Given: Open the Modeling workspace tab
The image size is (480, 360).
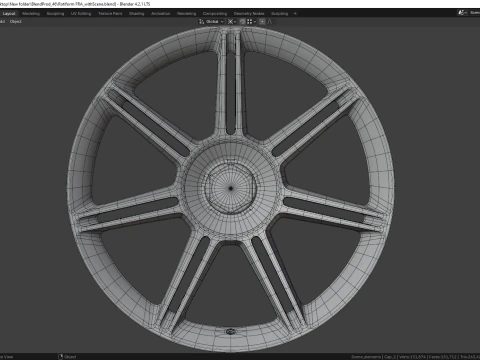Looking at the screenshot, I should click(x=31, y=14).
